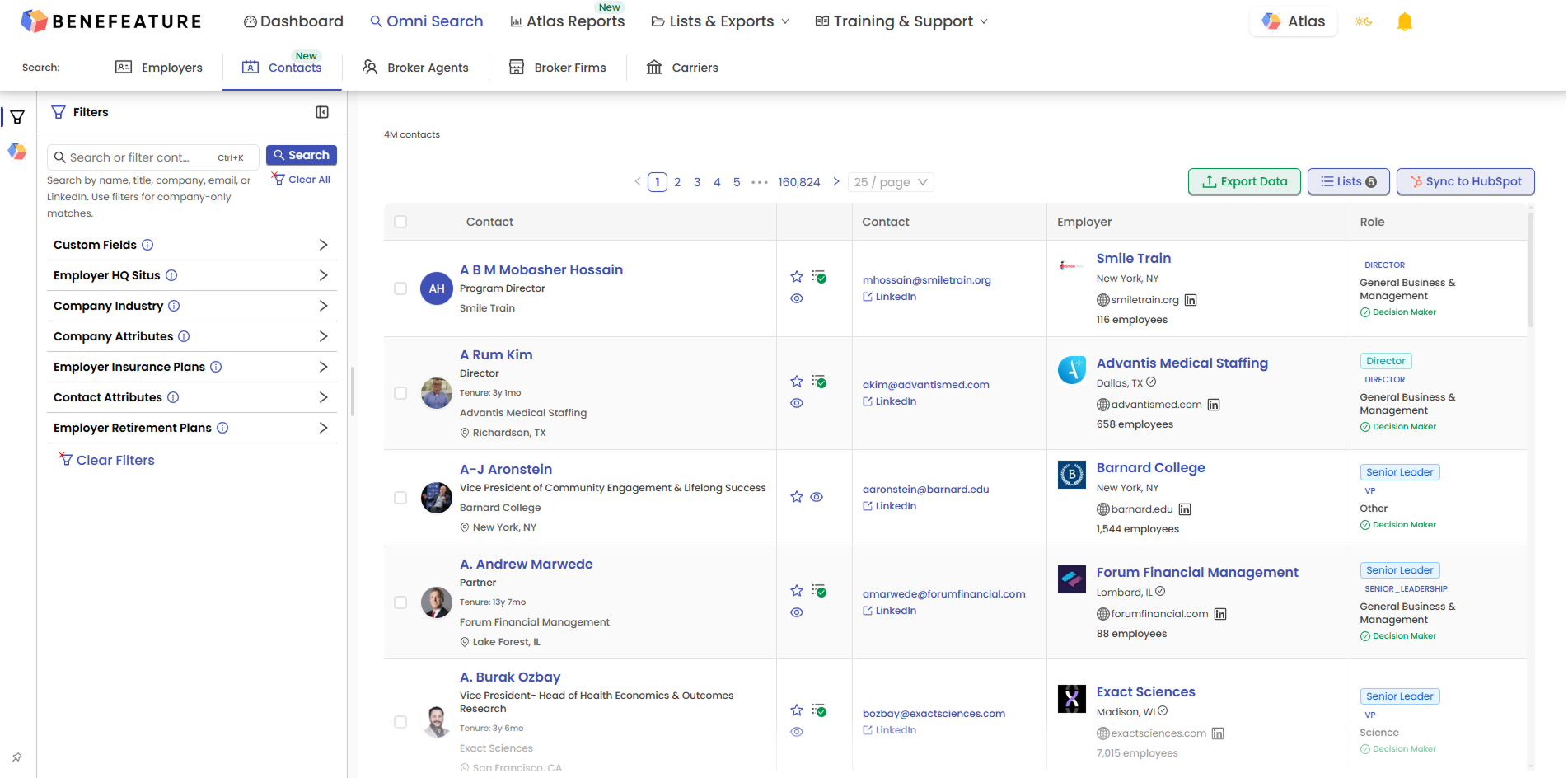Screen dimensions: 1568x778
Task: Open advantismed.com LinkedIn company icon
Action: coord(1214,405)
